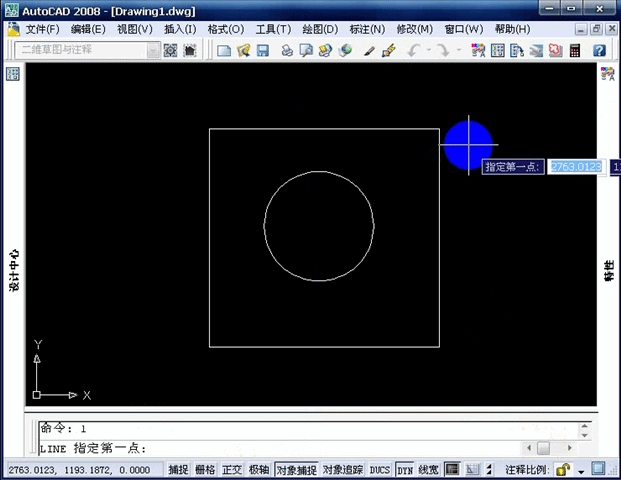Click the 设计中心 side panel label
This screenshot has width=621, height=480.
(14, 270)
